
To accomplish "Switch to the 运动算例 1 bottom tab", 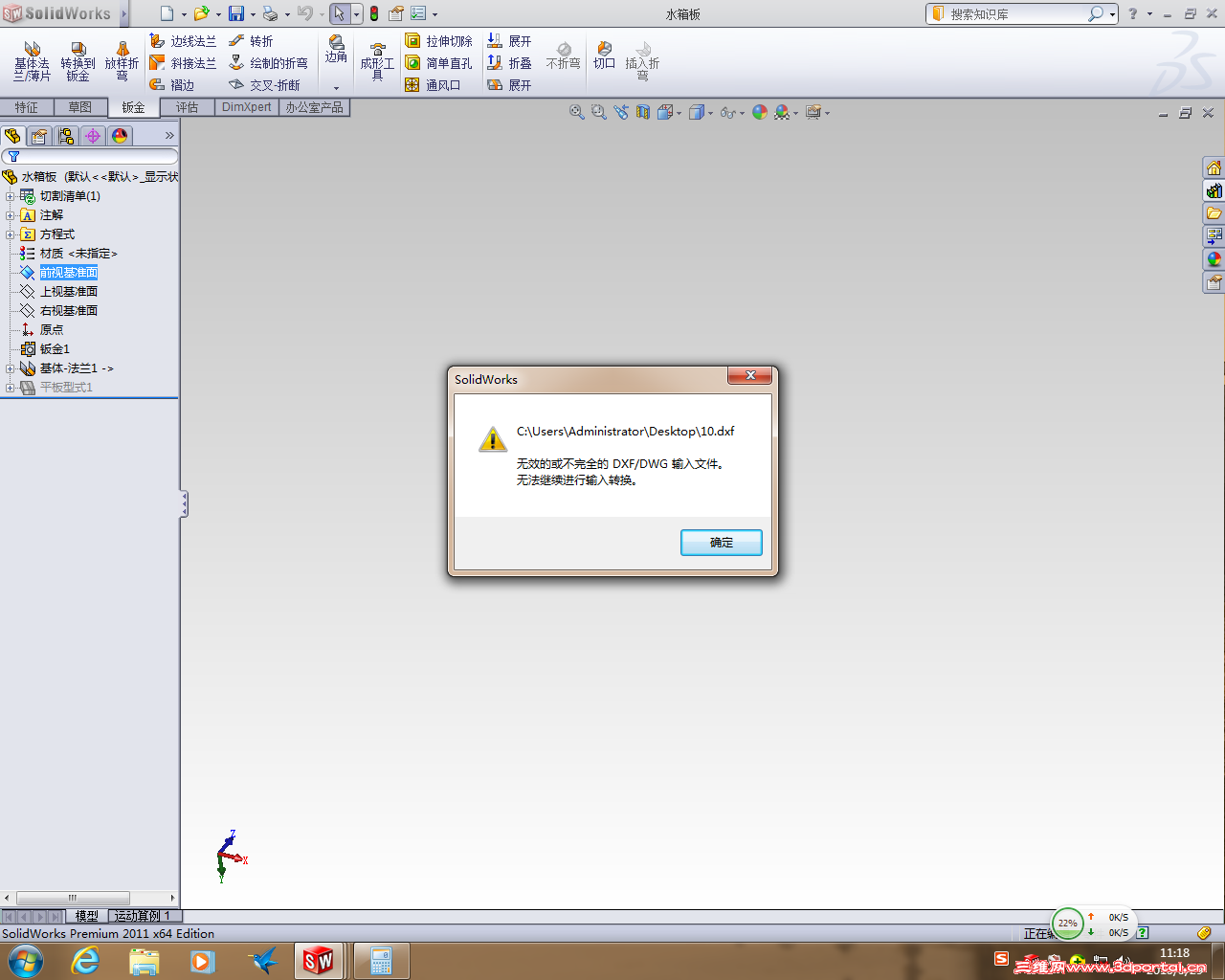I will (x=143, y=916).
